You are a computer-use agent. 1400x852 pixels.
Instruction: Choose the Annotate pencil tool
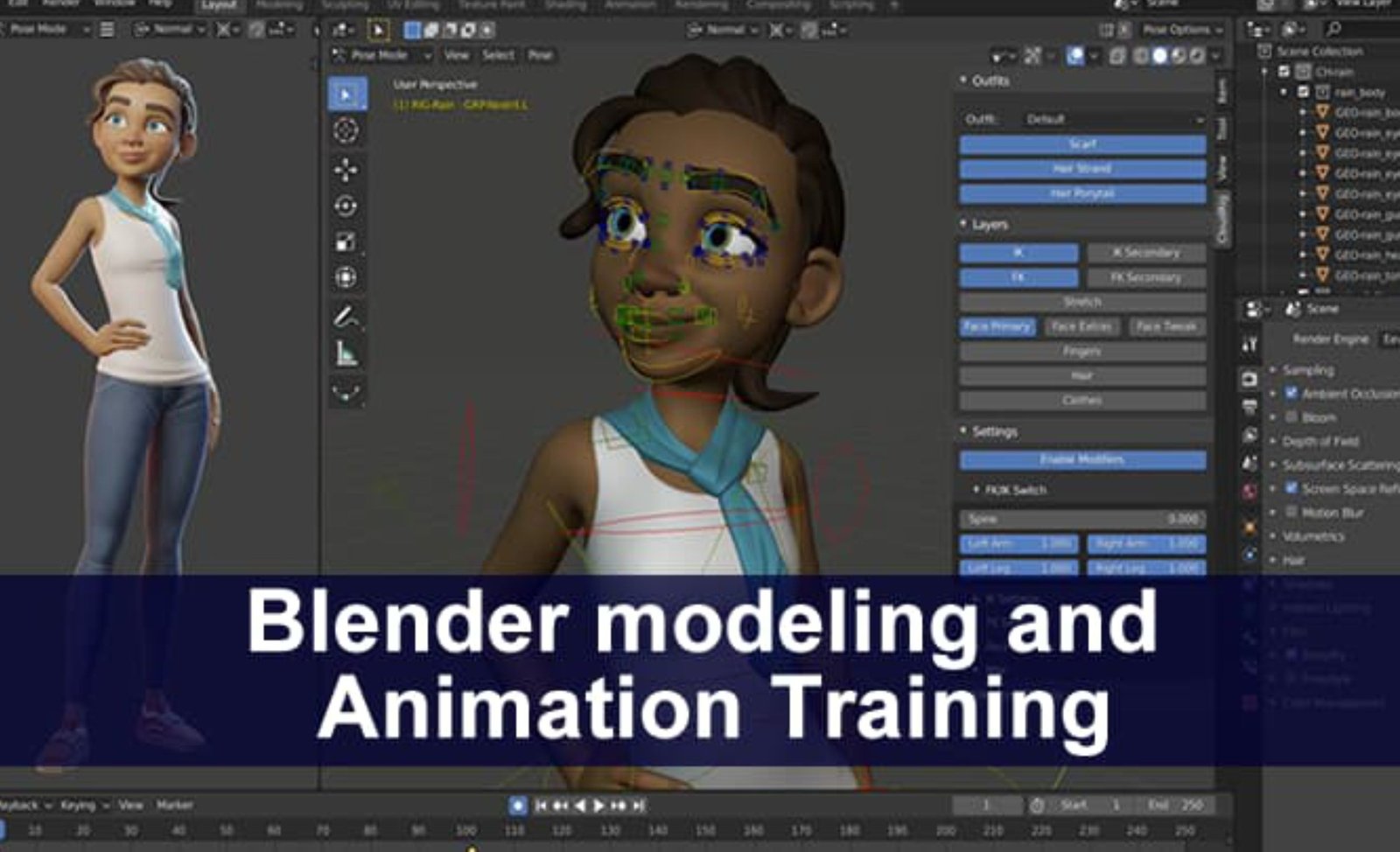tap(346, 316)
